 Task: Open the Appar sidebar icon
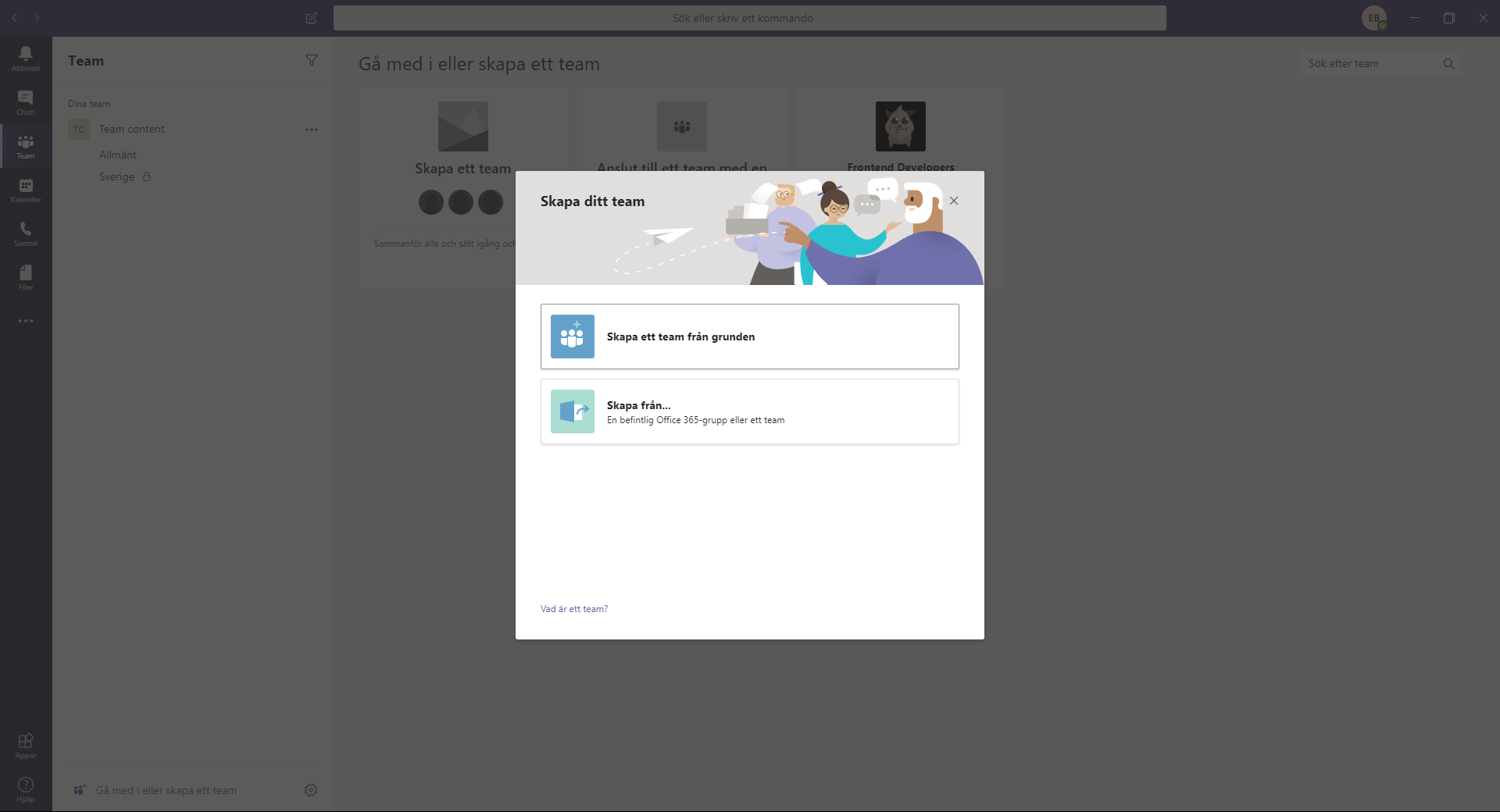tap(25, 745)
